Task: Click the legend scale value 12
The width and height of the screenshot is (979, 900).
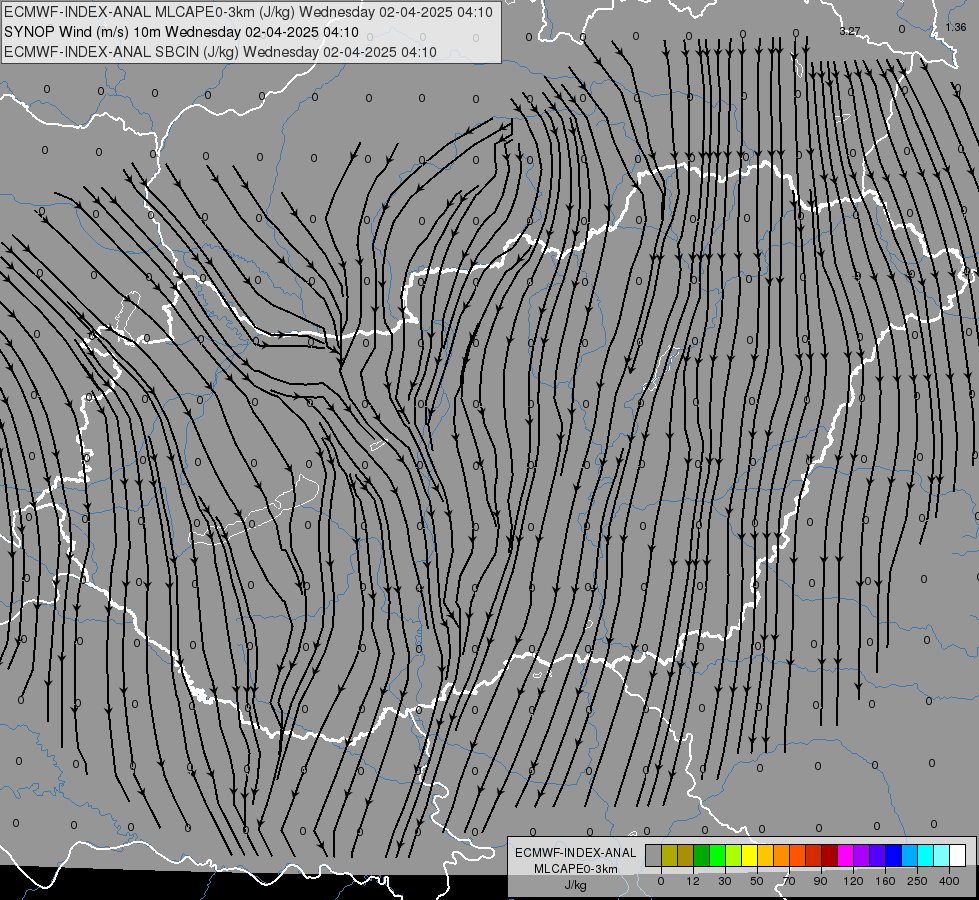Action: (x=693, y=881)
